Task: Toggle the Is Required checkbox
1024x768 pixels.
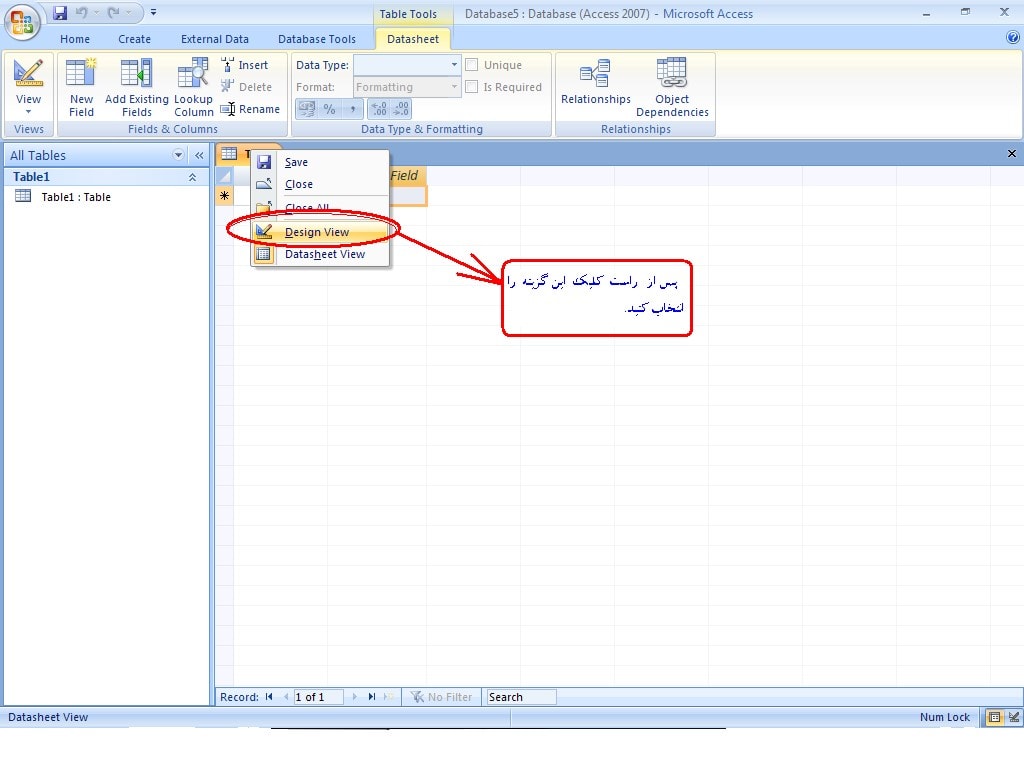Action: 472,87
